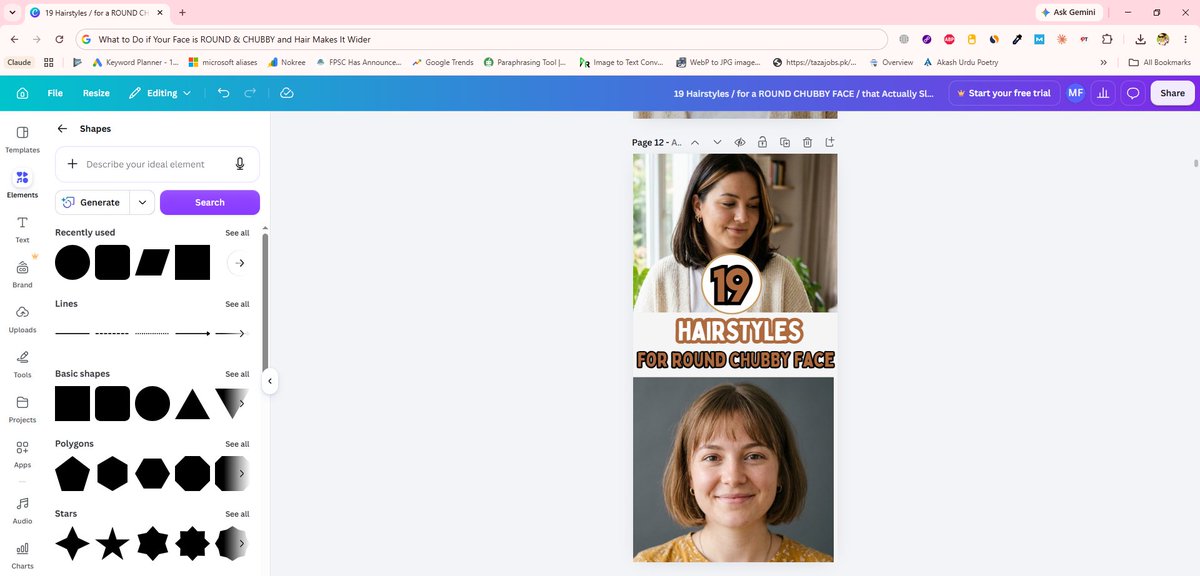Click the Describe your ideal element field
This screenshot has width=1200, height=576.
pyautogui.click(x=157, y=164)
